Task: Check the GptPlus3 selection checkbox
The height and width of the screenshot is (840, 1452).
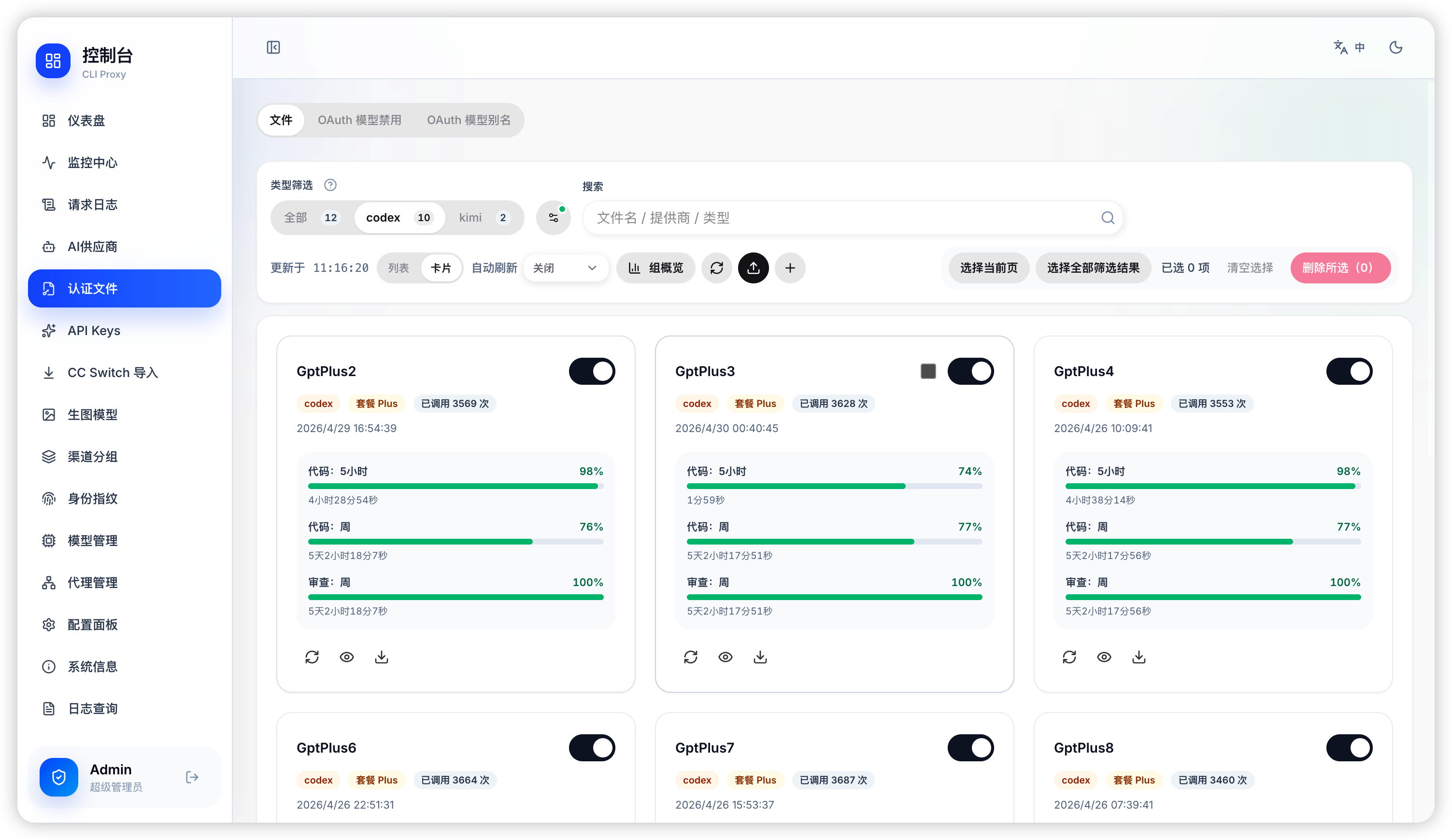Action: coord(927,371)
